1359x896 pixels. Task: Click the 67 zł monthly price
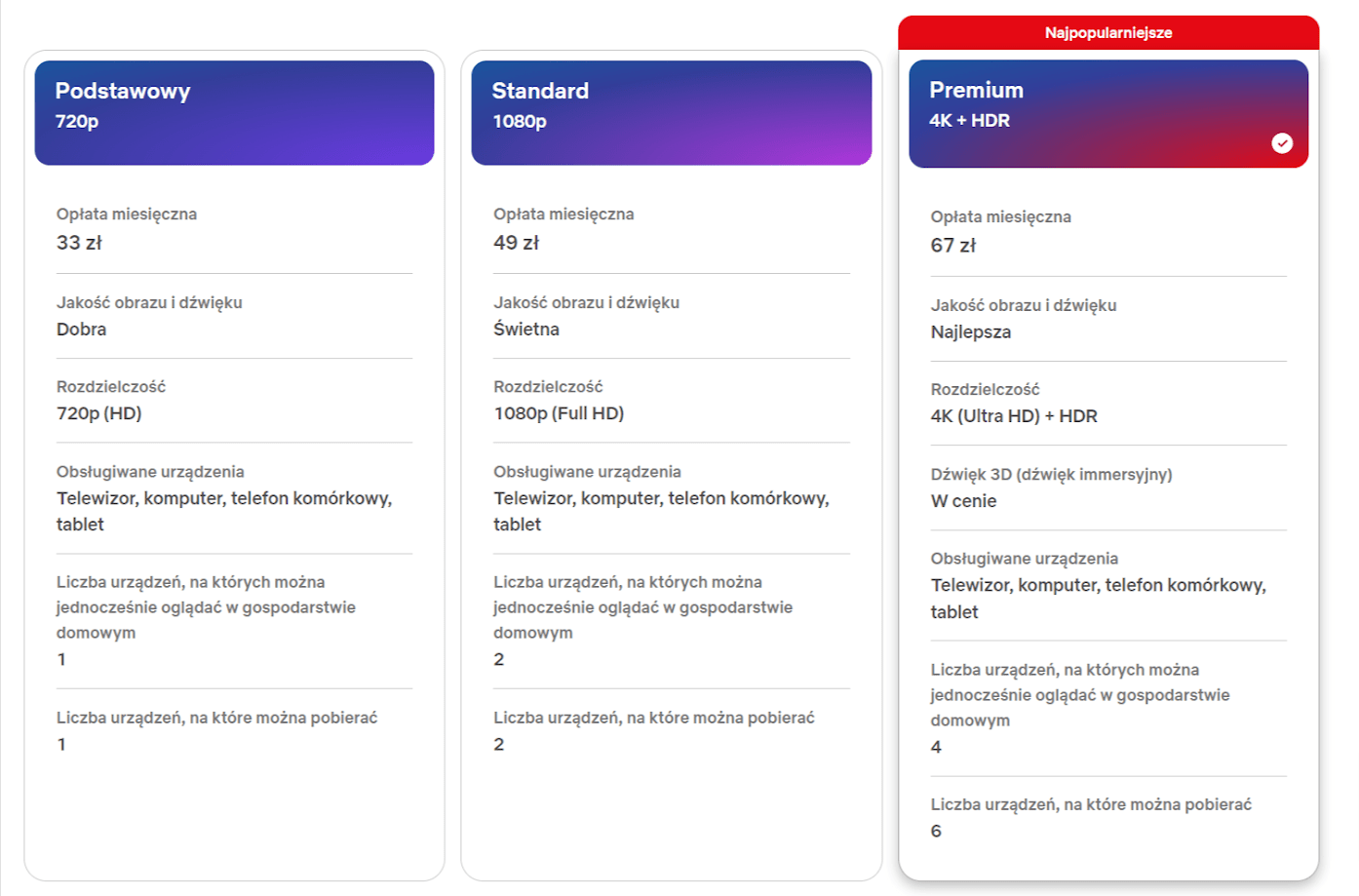click(952, 246)
